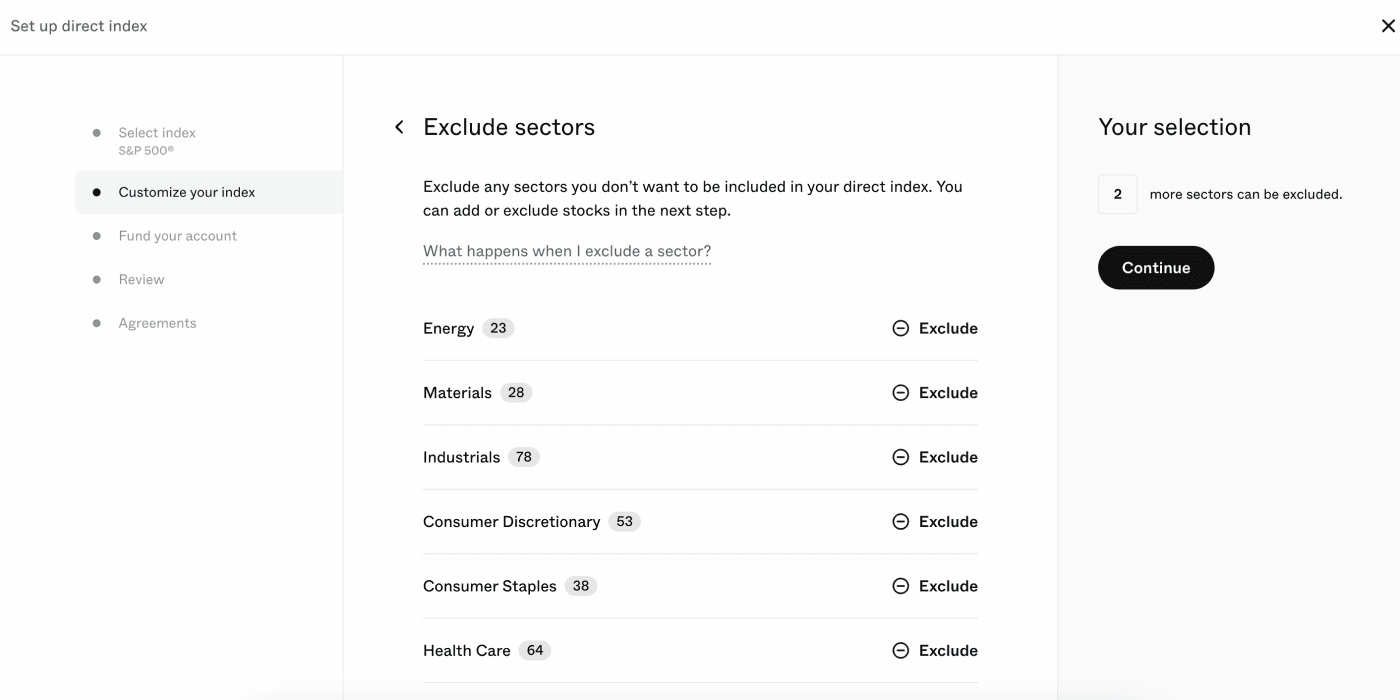Click the minus icon for Energy

(900, 328)
